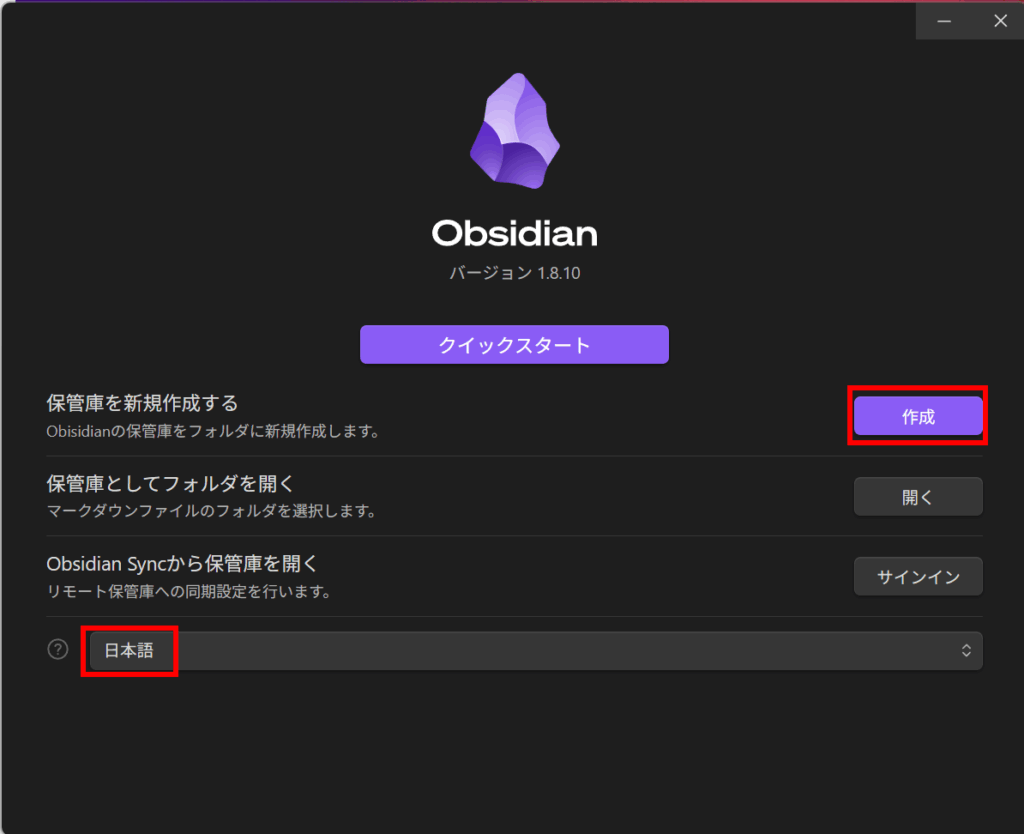Viewport: 1024px width, 834px height.
Task: Click 開く to open folder as vault
Action: click(x=918, y=497)
